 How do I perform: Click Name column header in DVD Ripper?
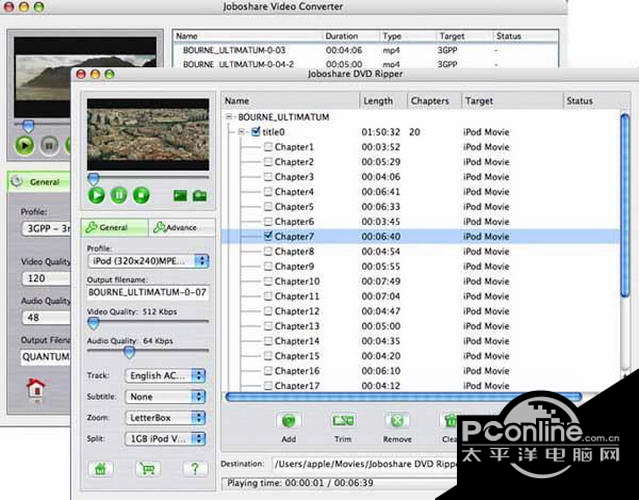click(x=290, y=101)
